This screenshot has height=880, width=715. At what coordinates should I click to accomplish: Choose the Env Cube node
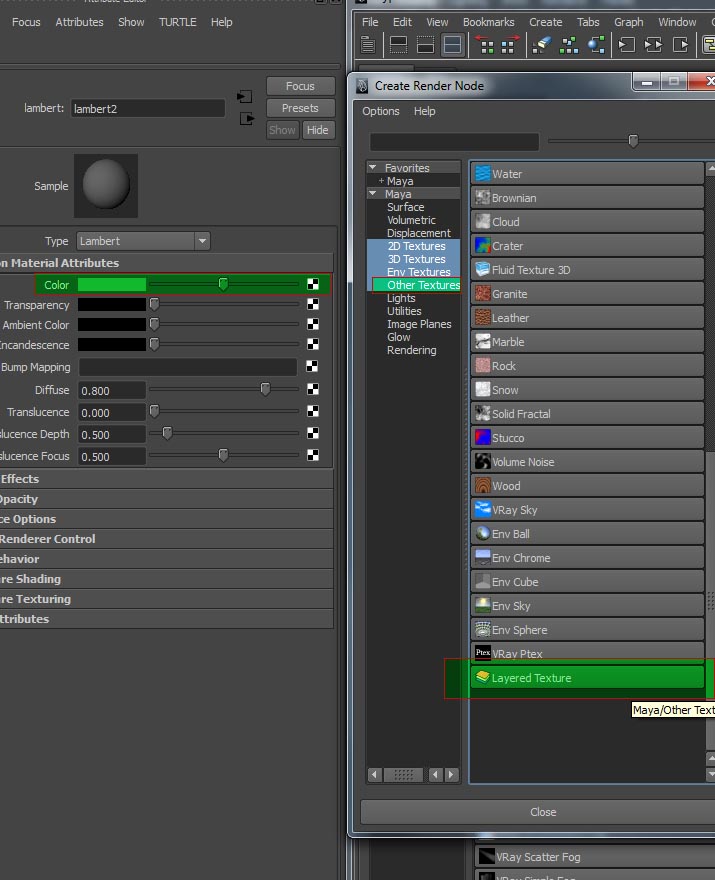coord(587,582)
